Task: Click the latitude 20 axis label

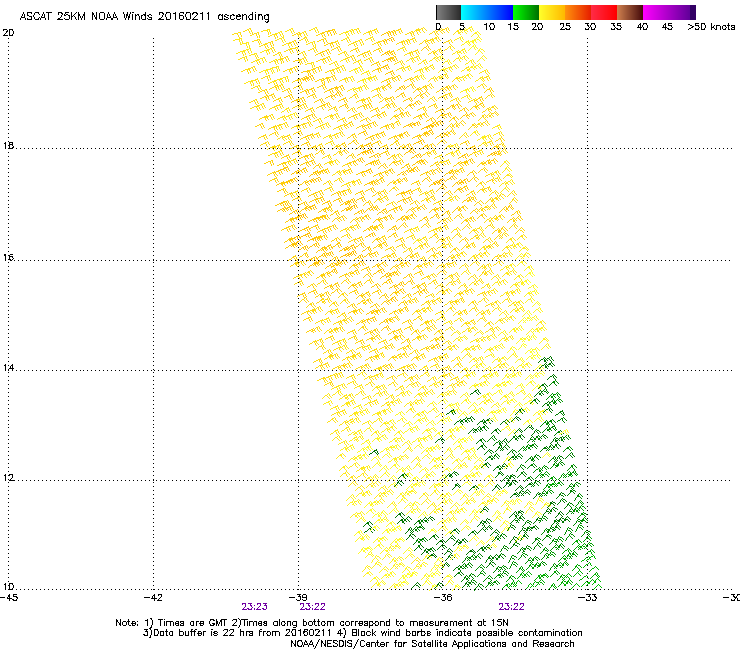Action: click(x=8, y=33)
